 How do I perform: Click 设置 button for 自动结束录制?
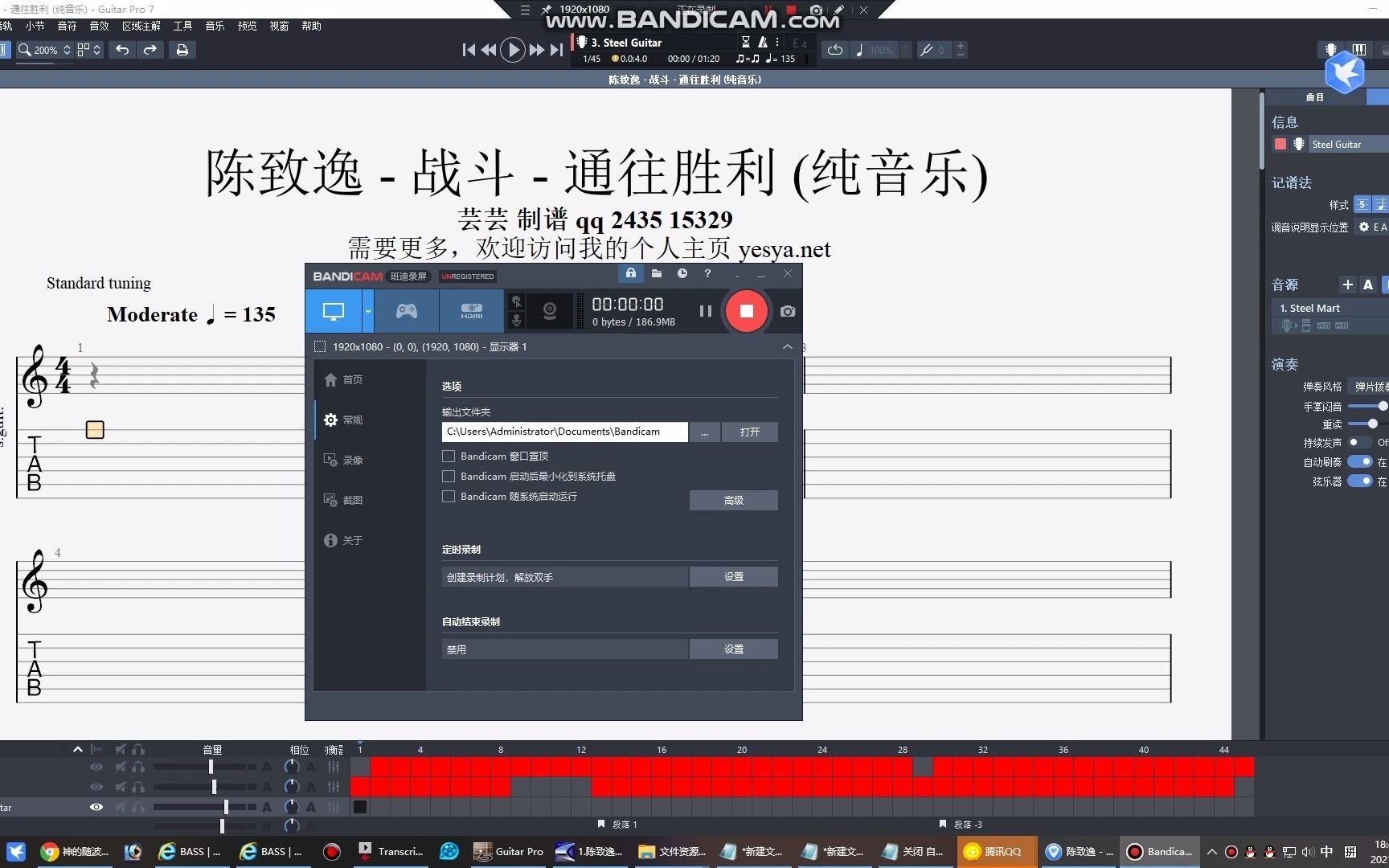pos(733,649)
